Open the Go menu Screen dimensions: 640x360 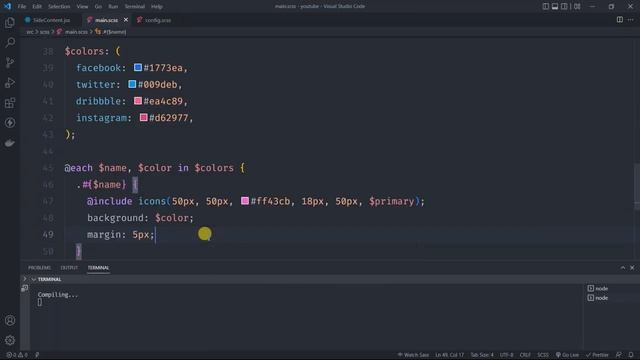98,7
